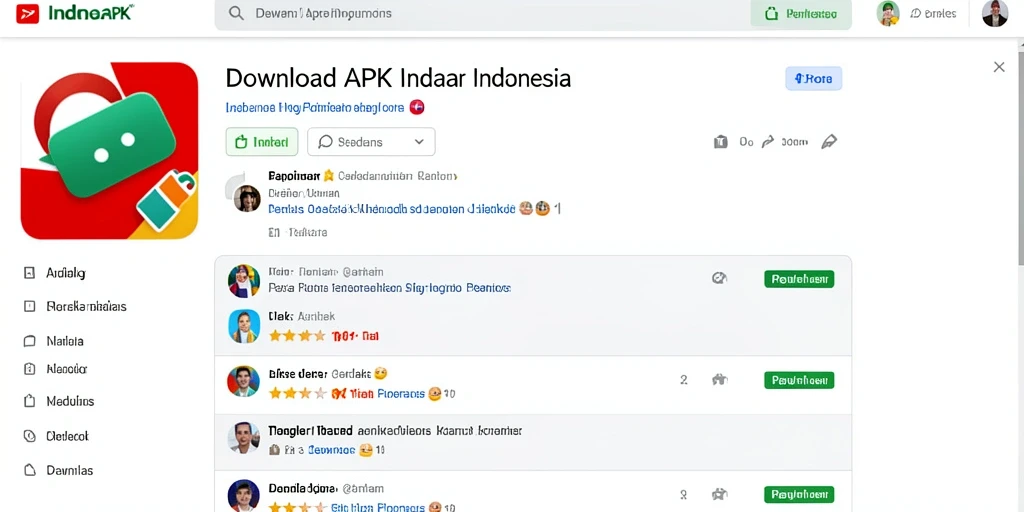Close the panel with the X icon

[x=999, y=67]
